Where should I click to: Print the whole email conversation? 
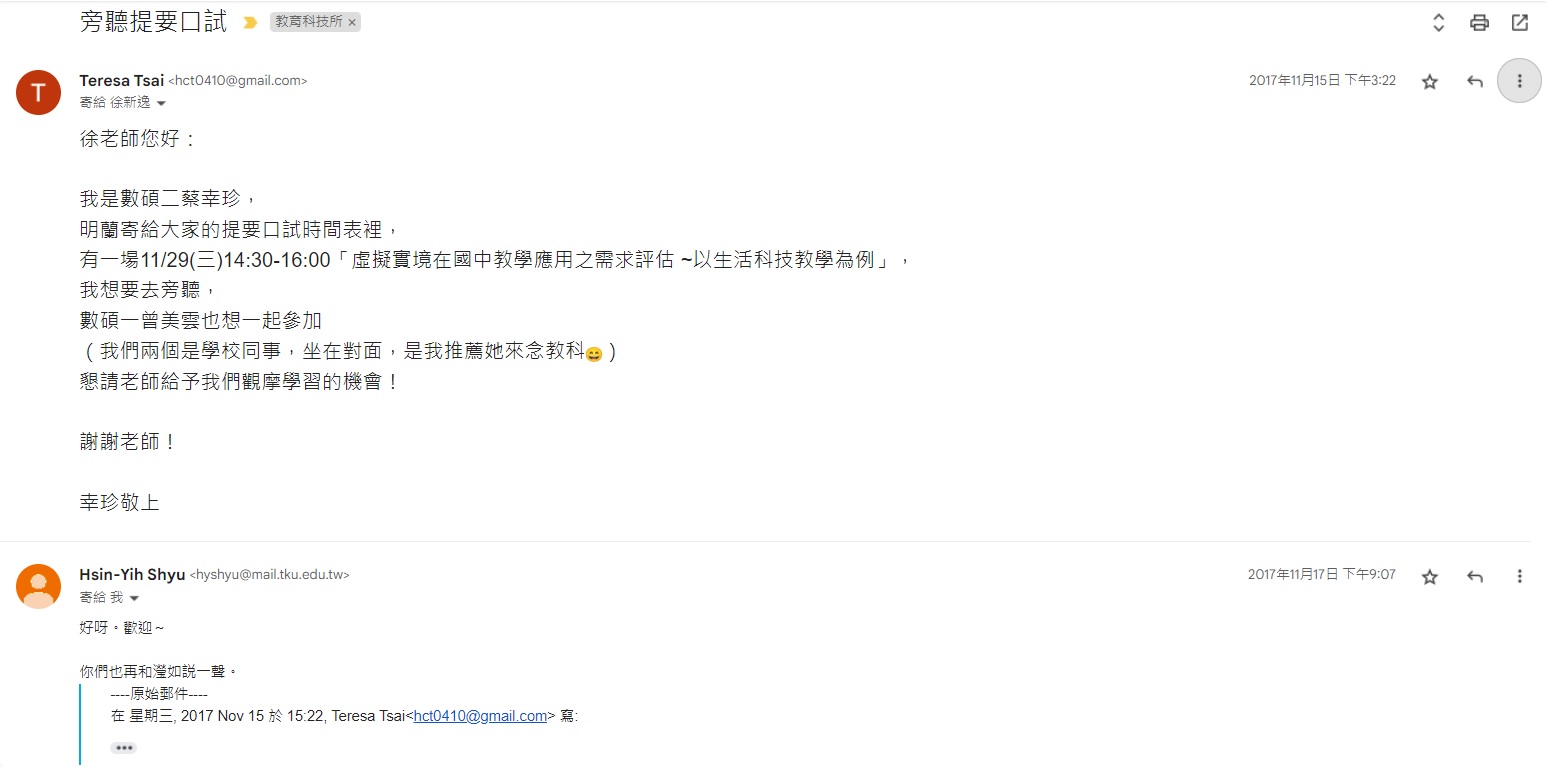pyautogui.click(x=1479, y=22)
